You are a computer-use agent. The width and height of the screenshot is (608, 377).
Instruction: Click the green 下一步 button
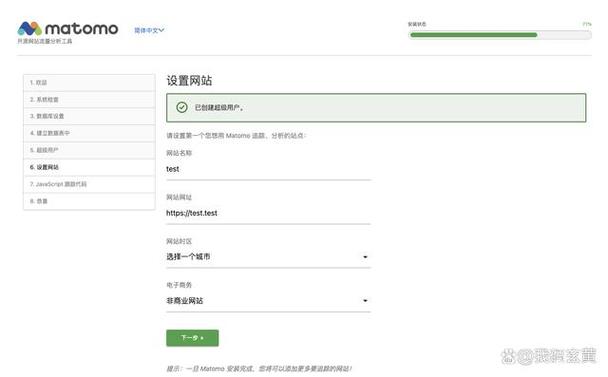[192, 338]
